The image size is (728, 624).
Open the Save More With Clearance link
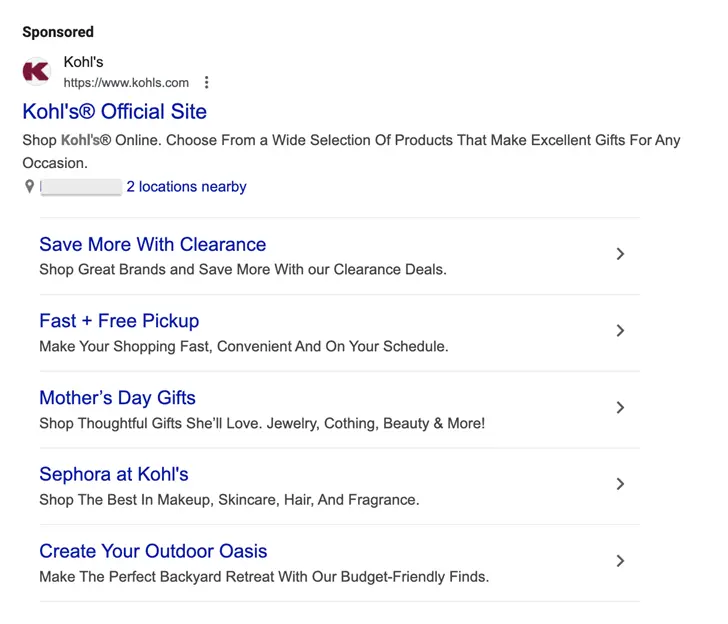(x=152, y=245)
